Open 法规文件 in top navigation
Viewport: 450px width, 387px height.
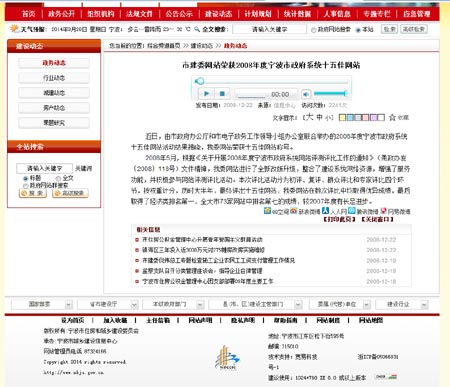pos(139,14)
